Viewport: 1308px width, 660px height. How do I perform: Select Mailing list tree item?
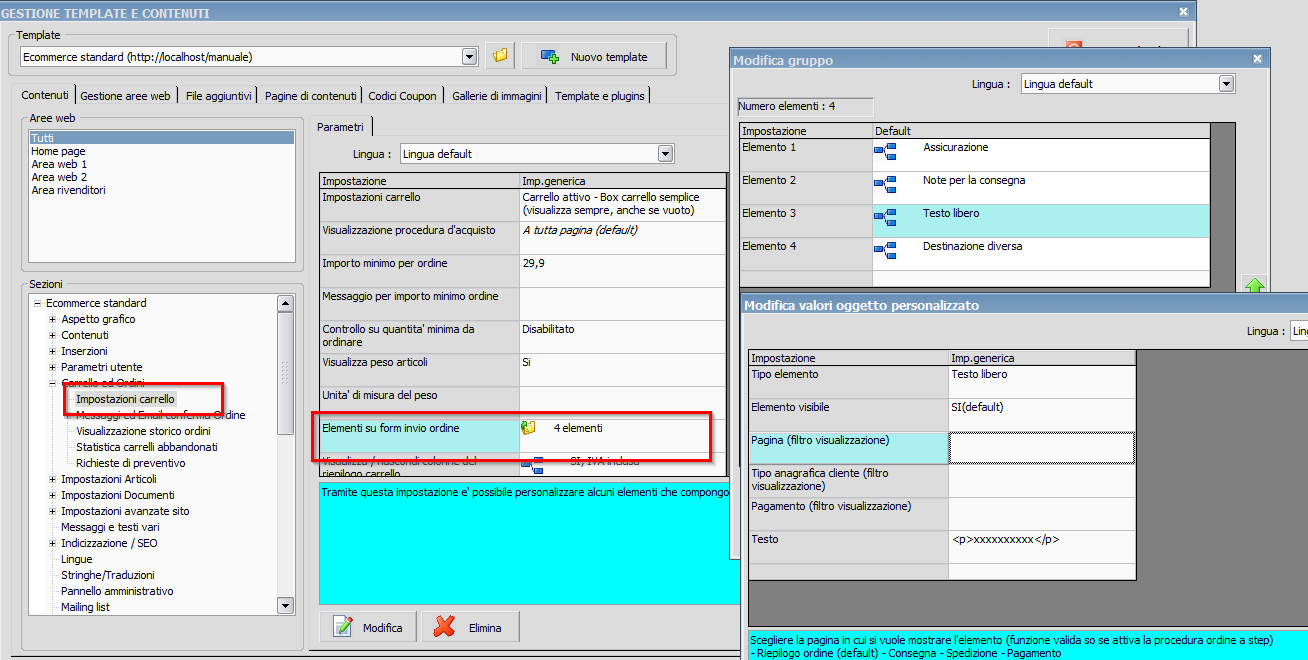point(85,607)
